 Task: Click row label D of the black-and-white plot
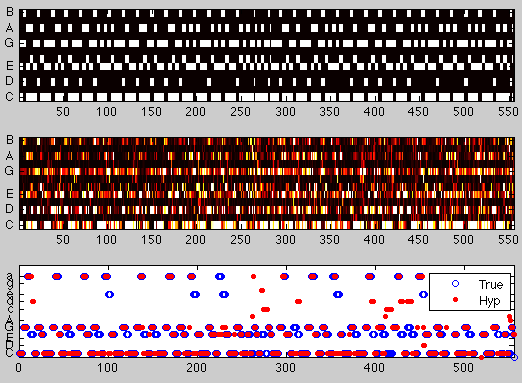click(9, 81)
